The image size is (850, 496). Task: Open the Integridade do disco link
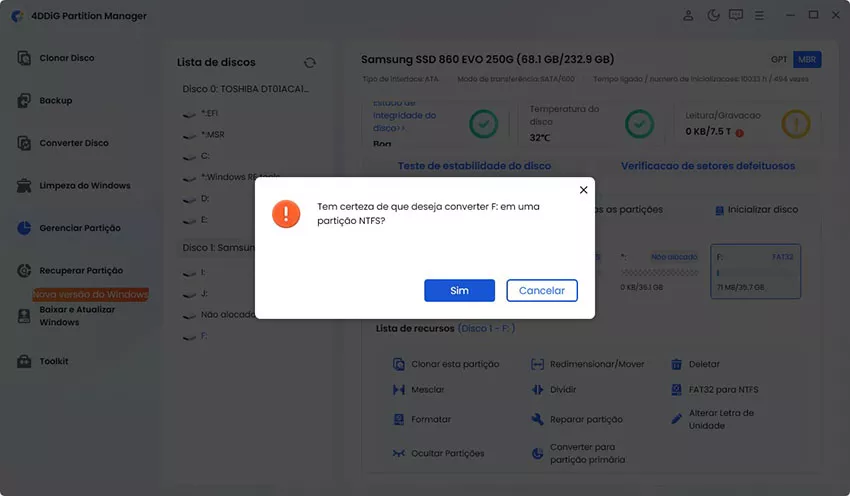pyautogui.click(x=404, y=115)
